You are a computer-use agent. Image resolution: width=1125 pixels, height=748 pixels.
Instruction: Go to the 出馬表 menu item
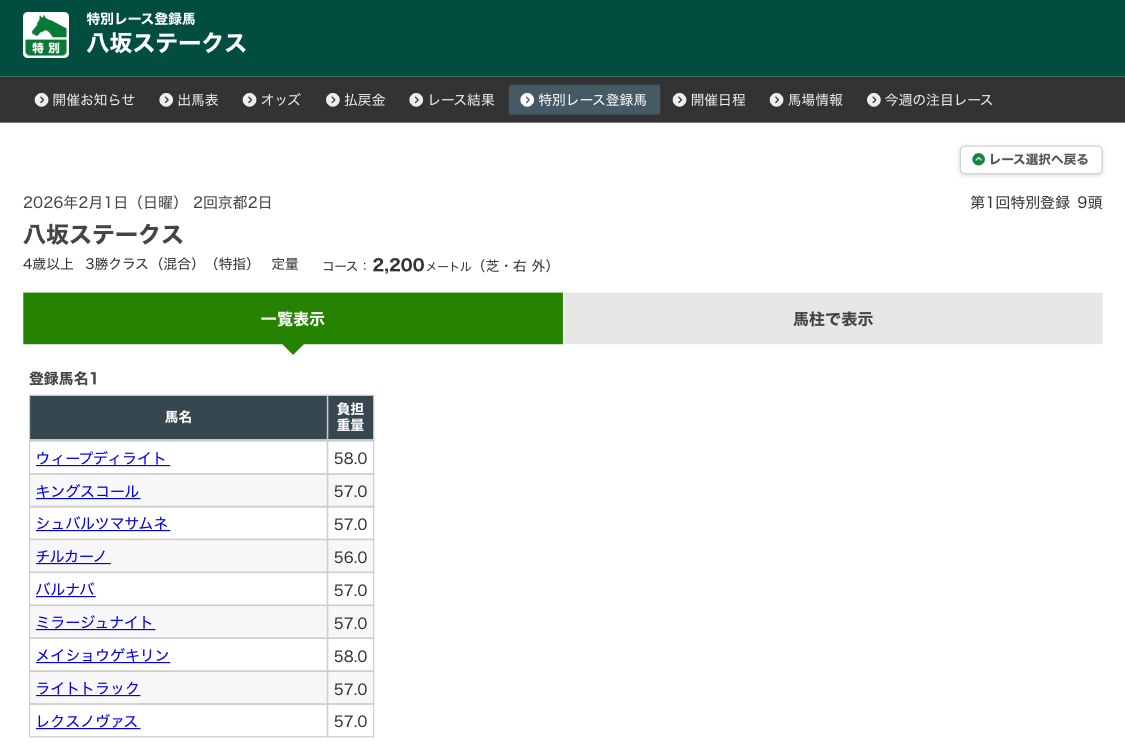coord(189,100)
